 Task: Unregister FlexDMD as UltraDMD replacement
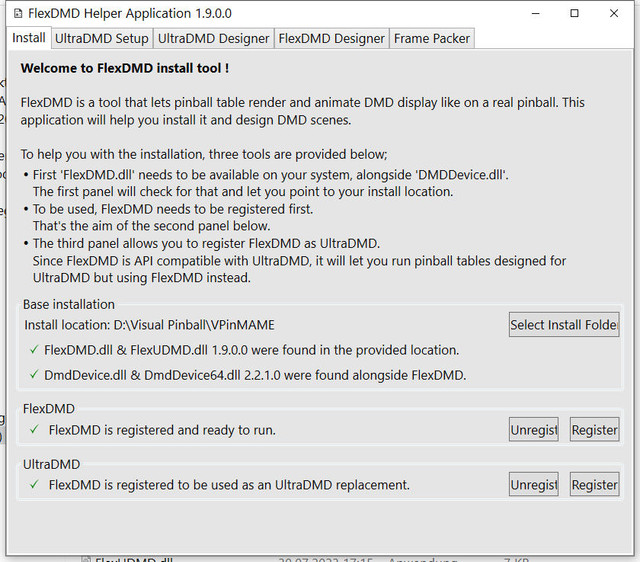533,484
